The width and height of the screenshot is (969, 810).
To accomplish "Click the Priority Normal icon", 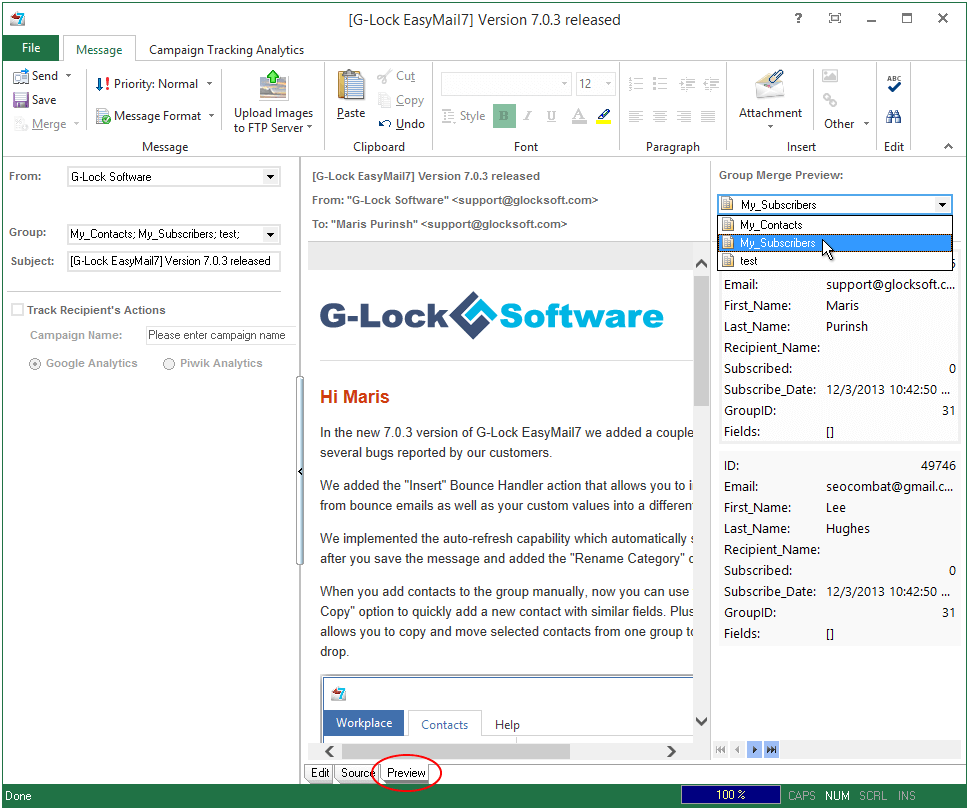I will [103, 83].
